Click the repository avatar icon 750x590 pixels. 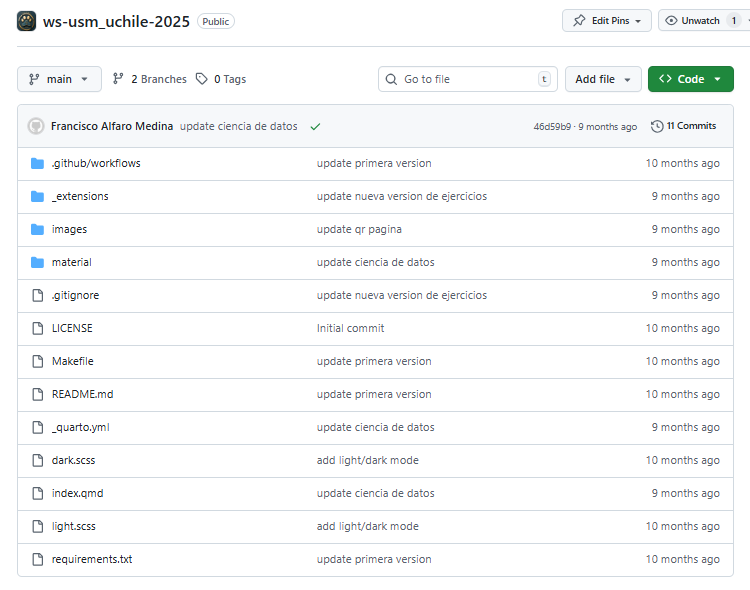(x=27, y=21)
